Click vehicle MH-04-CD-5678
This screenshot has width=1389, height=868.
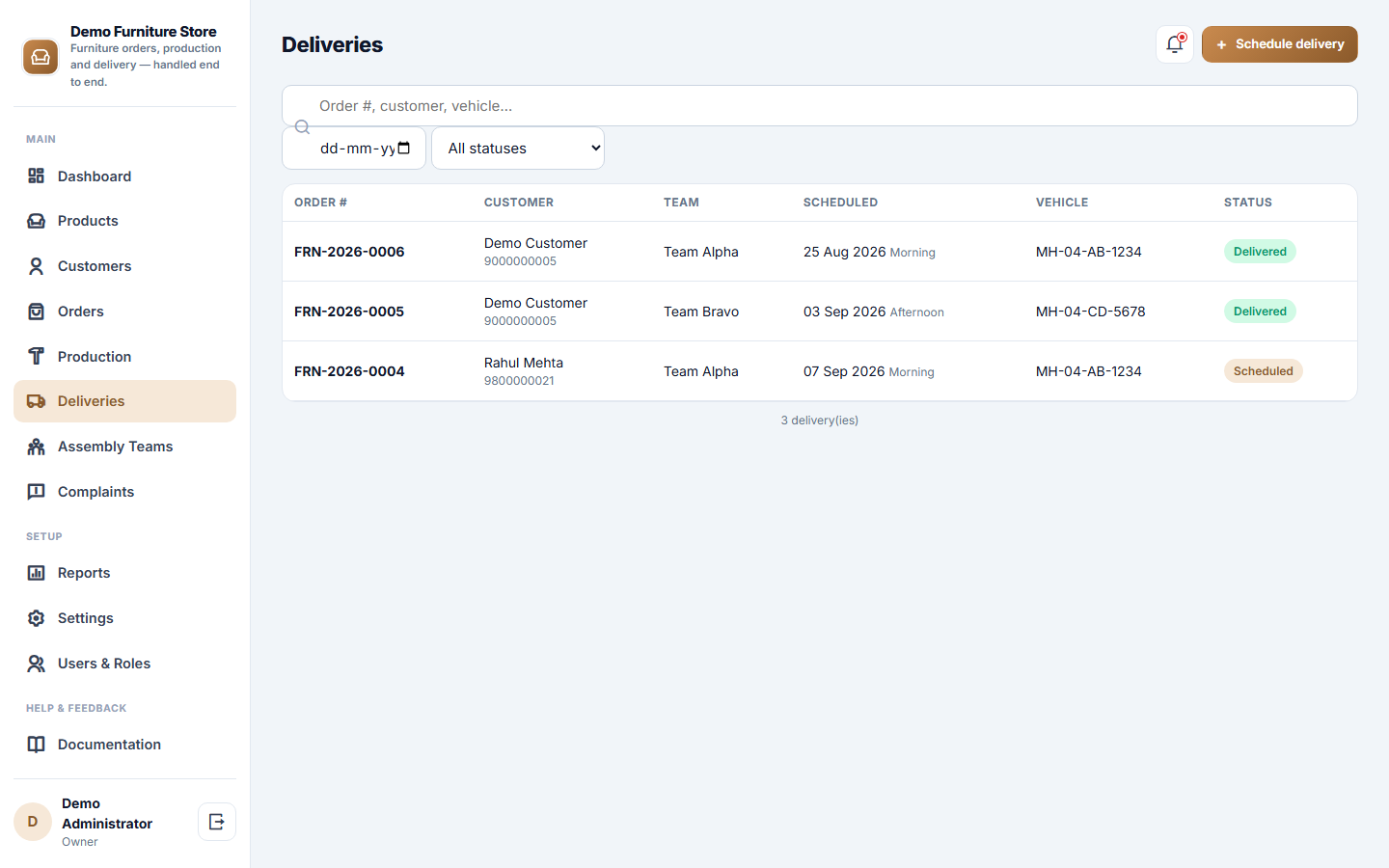[1091, 312]
